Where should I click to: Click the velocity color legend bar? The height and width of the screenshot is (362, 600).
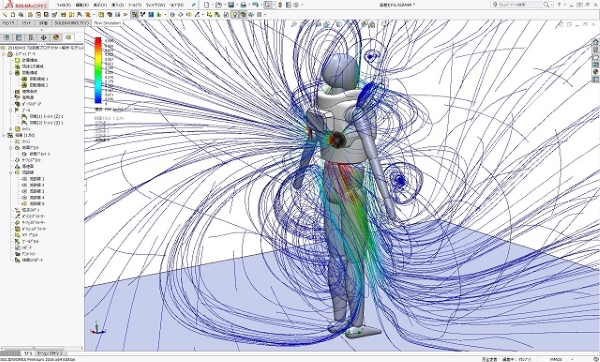click(98, 70)
